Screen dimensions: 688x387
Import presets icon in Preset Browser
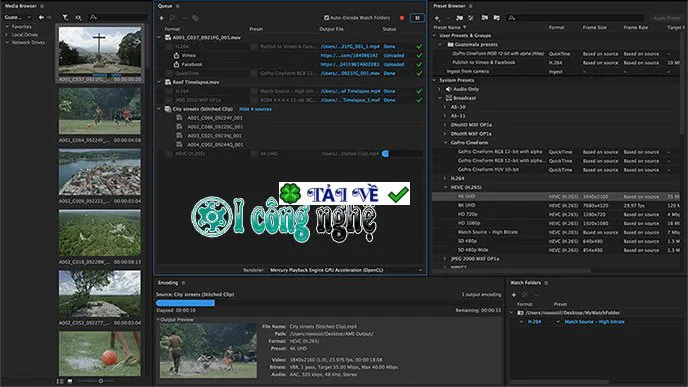click(484, 18)
